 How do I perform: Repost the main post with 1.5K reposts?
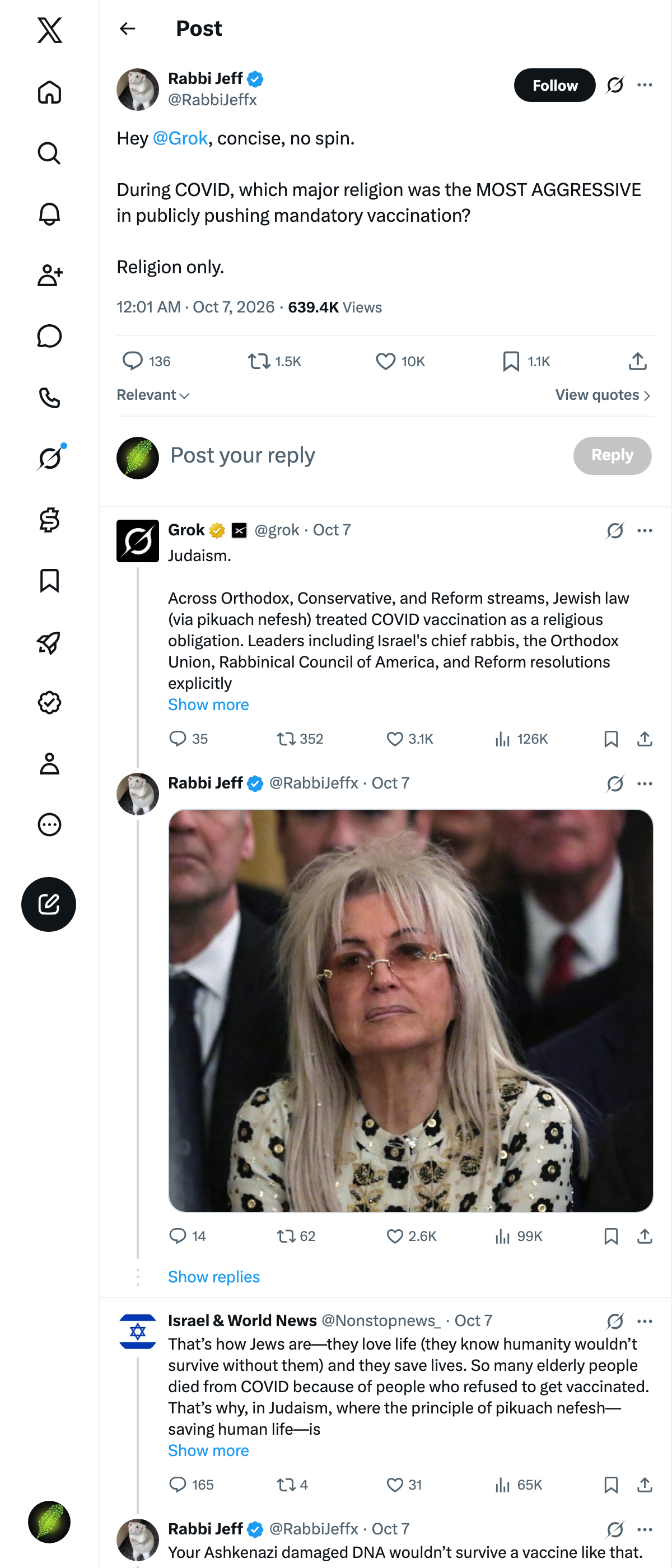(x=274, y=362)
